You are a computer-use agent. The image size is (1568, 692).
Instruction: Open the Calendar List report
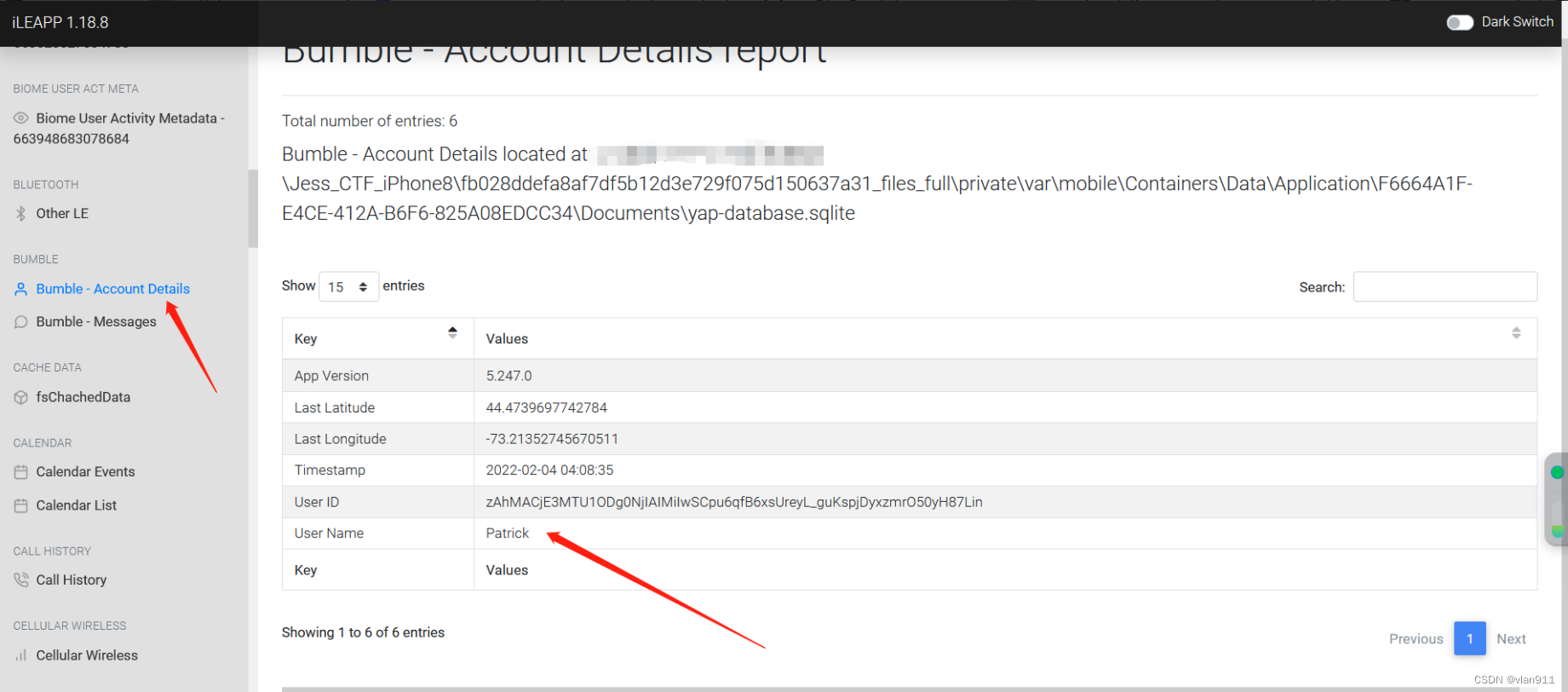tap(77, 505)
